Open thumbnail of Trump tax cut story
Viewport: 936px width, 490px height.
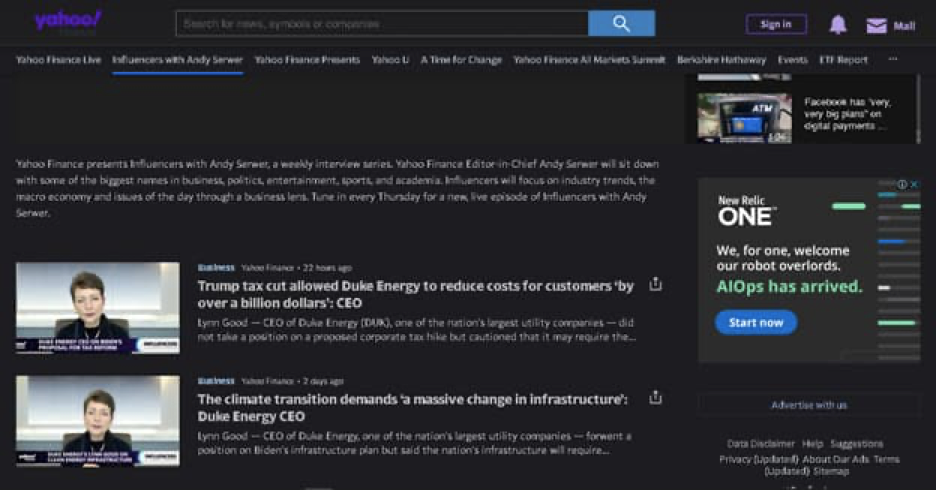pos(98,308)
